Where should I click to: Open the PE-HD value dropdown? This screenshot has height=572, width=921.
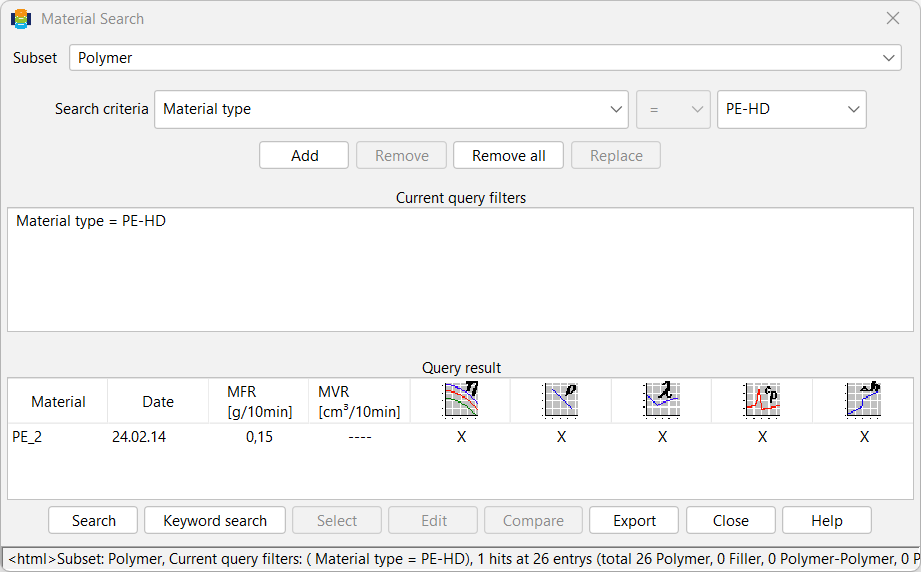792,109
